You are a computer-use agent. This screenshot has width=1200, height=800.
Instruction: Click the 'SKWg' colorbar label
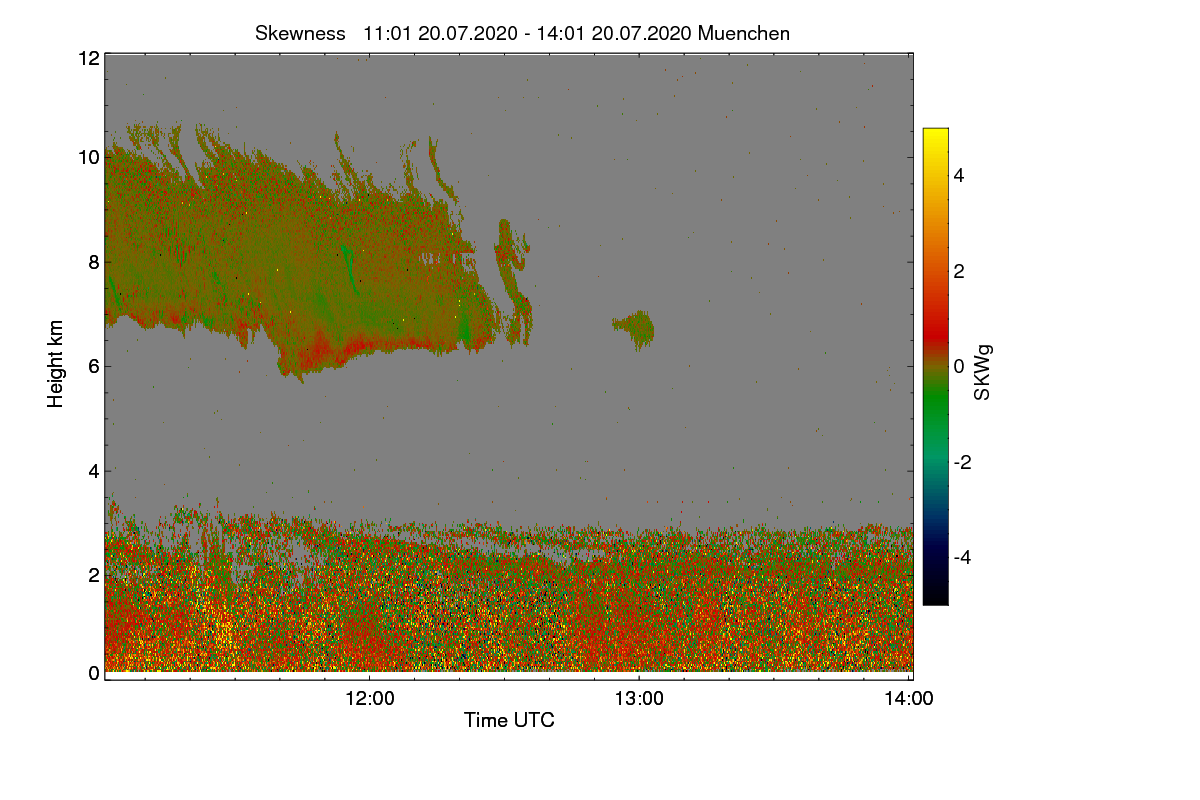983,372
